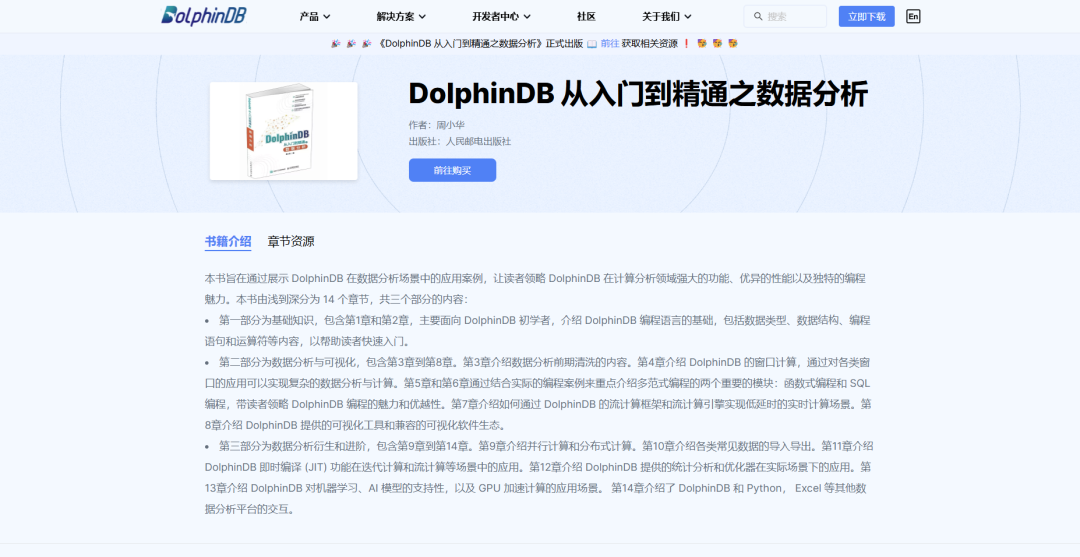The height and width of the screenshot is (557, 1080).
Task: Focus the 搜索 search field
Action: click(785, 17)
